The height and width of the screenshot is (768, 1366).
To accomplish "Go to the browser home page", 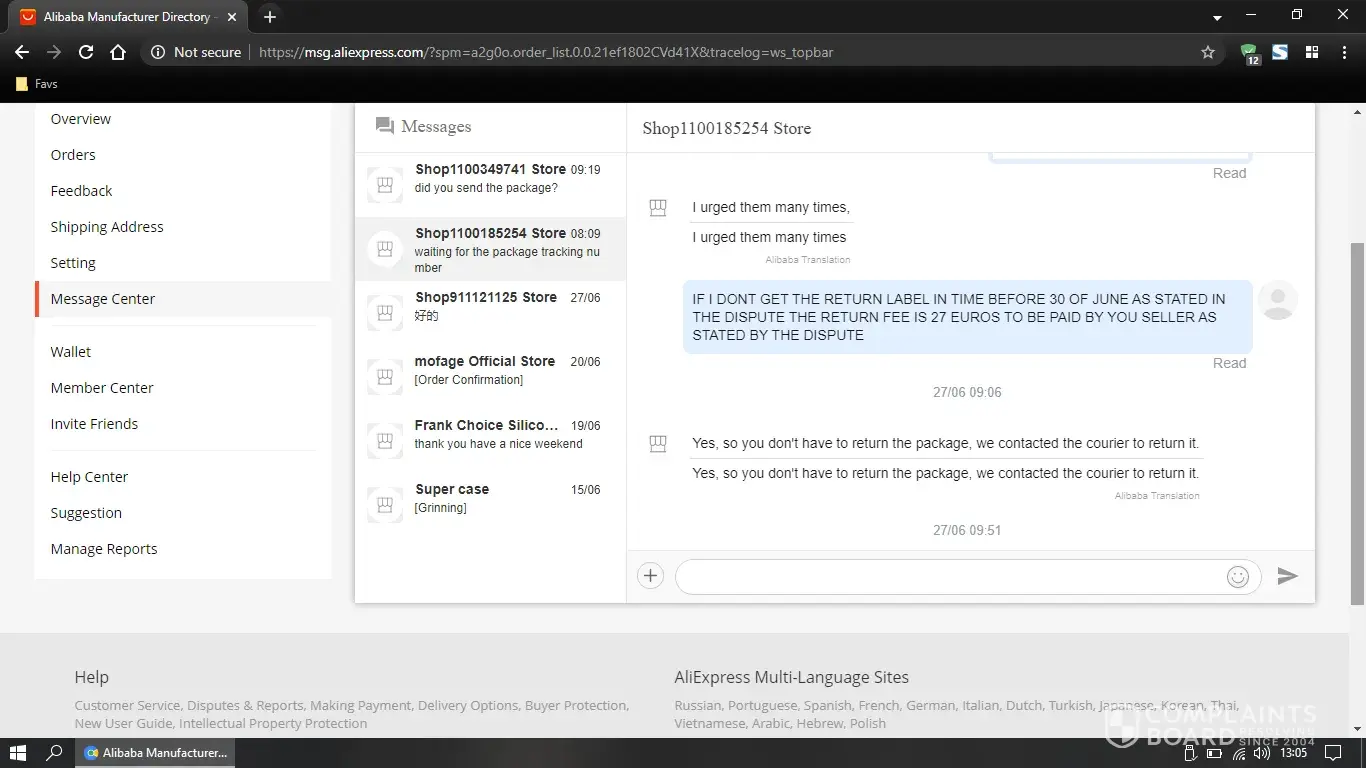I will tap(118, 52).
